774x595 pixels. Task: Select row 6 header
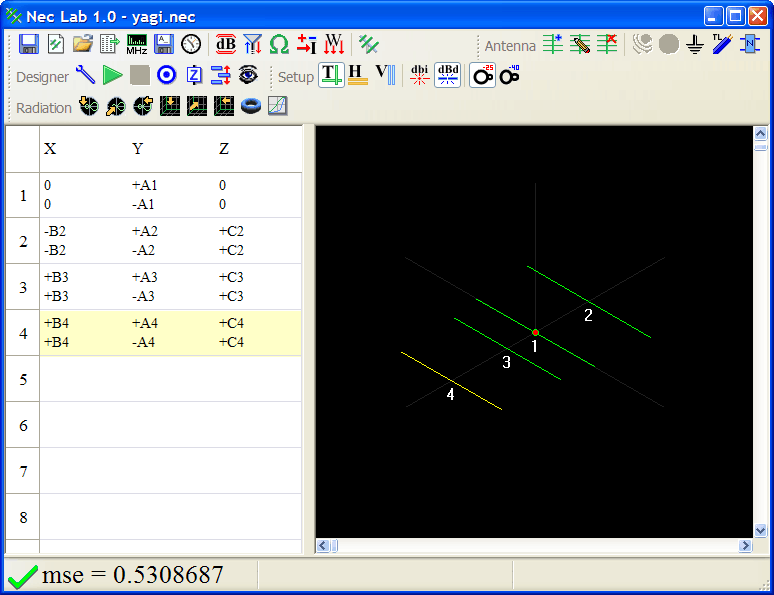[x=23, y=425]
